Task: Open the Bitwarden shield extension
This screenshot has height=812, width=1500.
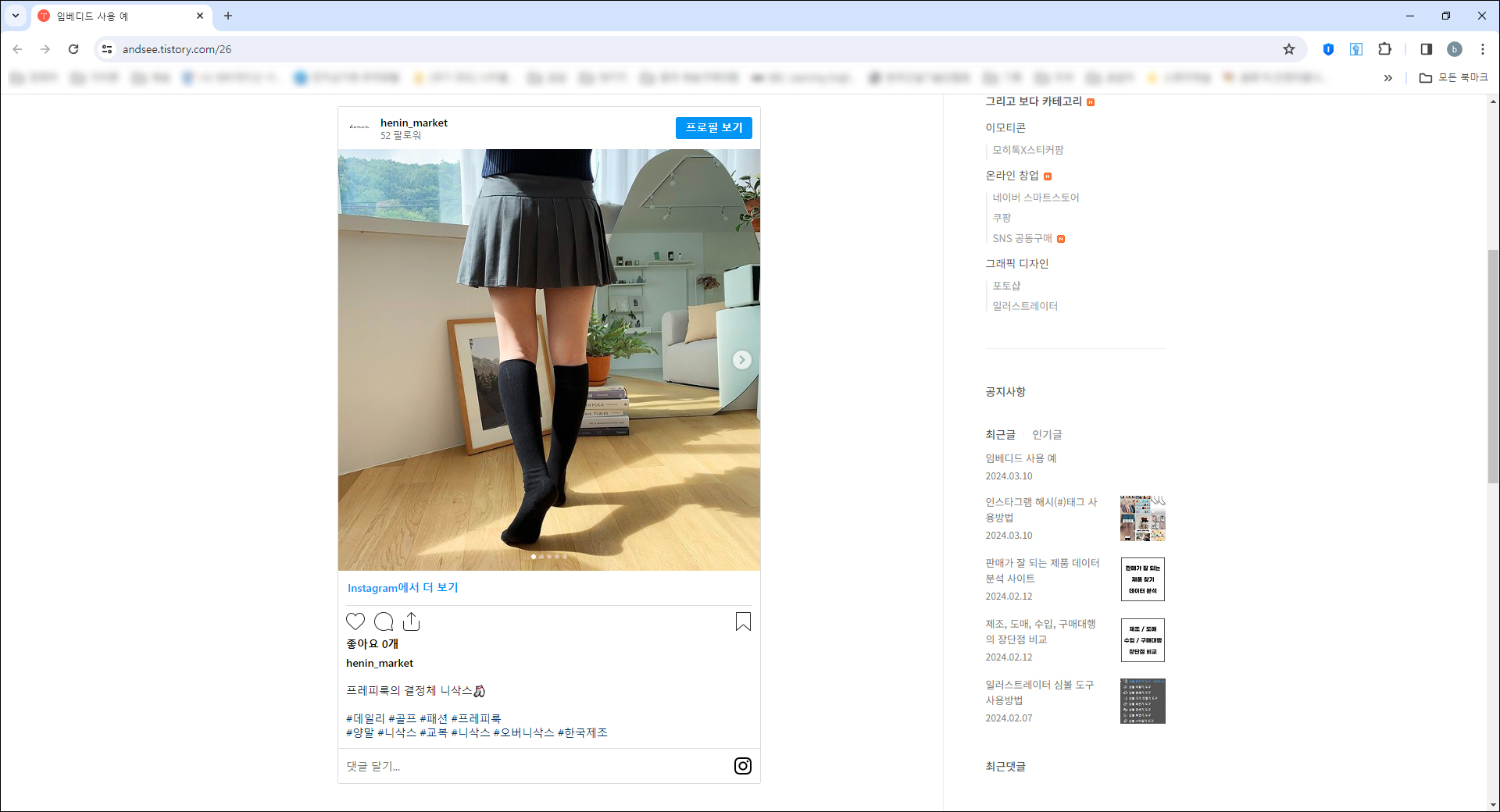Action: pos(1328,49)
